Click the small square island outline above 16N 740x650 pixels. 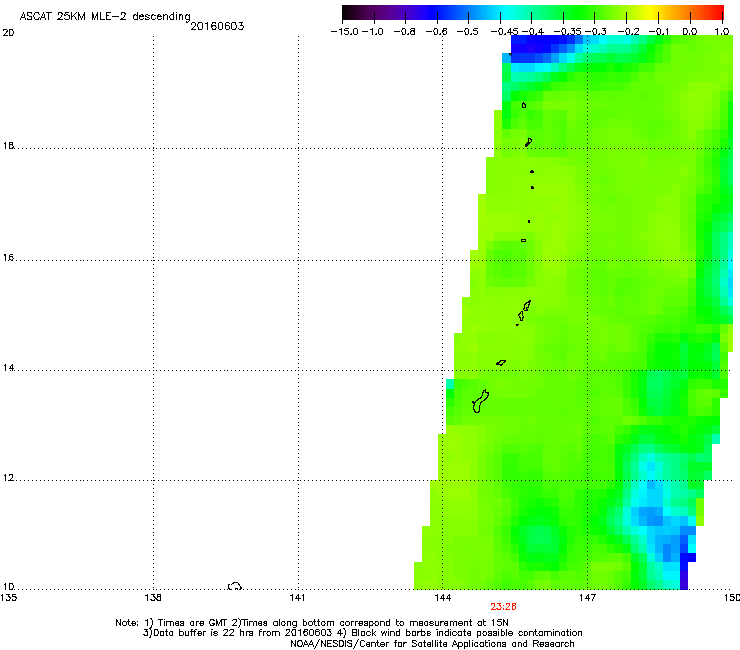(523, 240)
